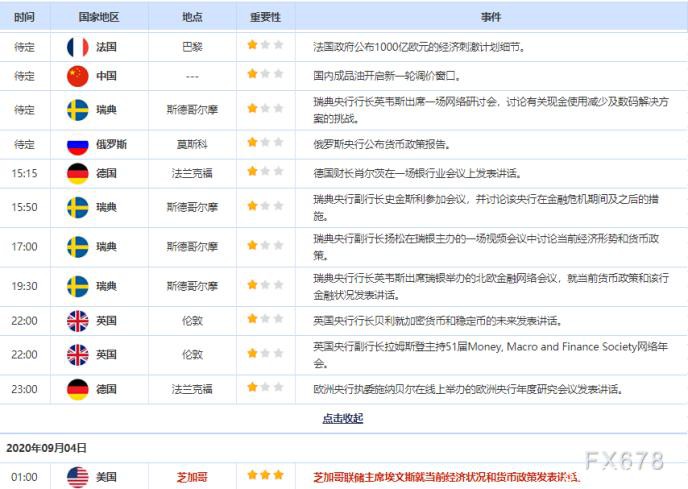The height and width of the screenshot is (489, 688).
Task: Click the 事件 column header
Action: point(491,17)
